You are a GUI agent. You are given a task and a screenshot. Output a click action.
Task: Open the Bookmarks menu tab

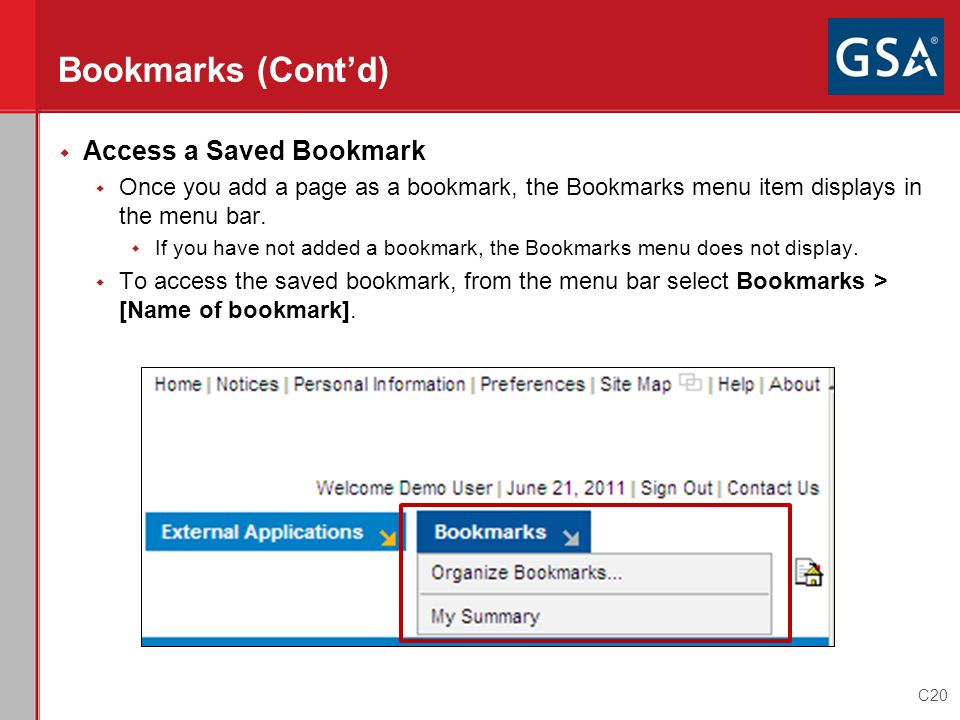click(x=503, y=532)
